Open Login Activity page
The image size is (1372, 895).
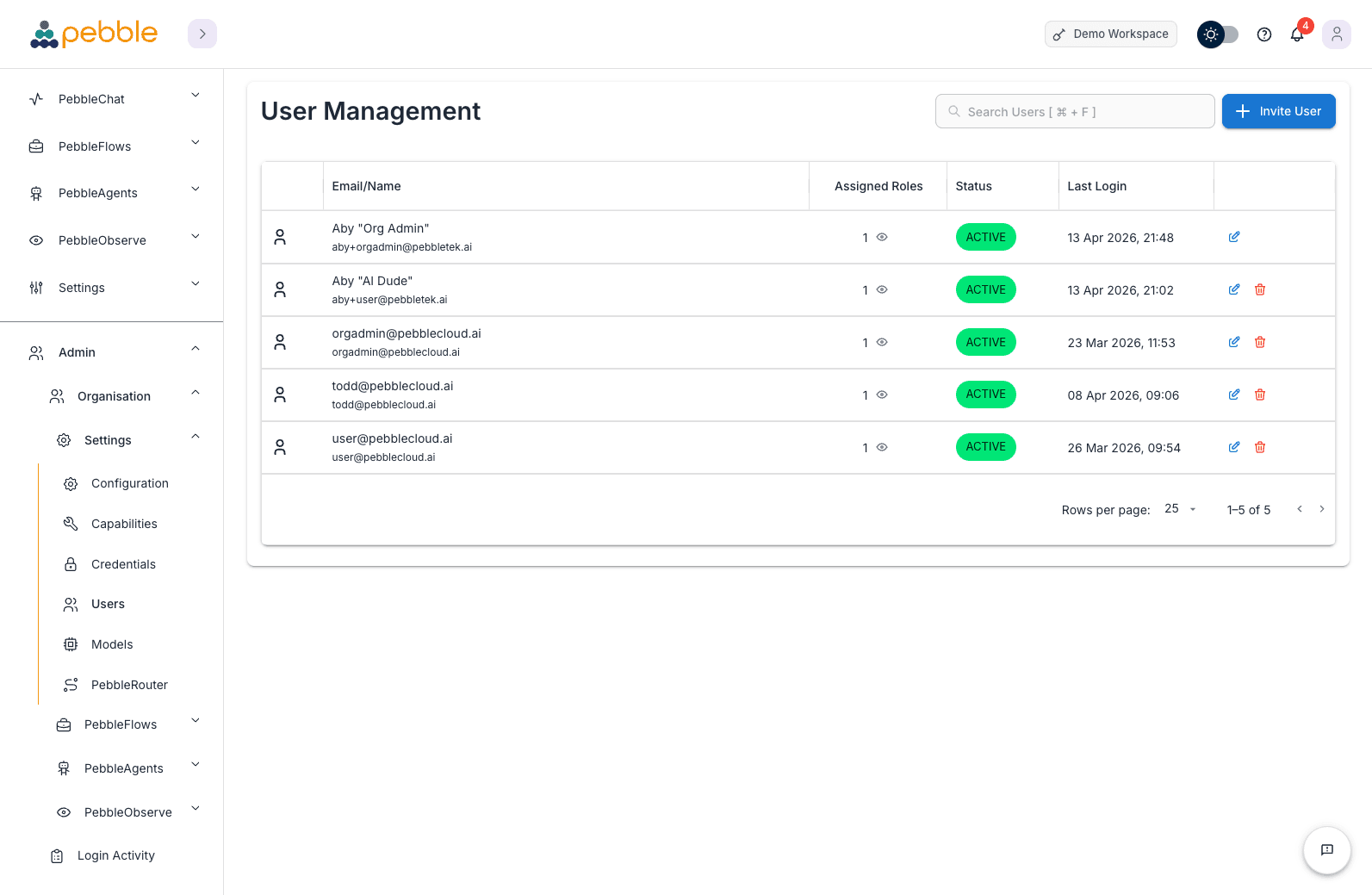point(116,855)
